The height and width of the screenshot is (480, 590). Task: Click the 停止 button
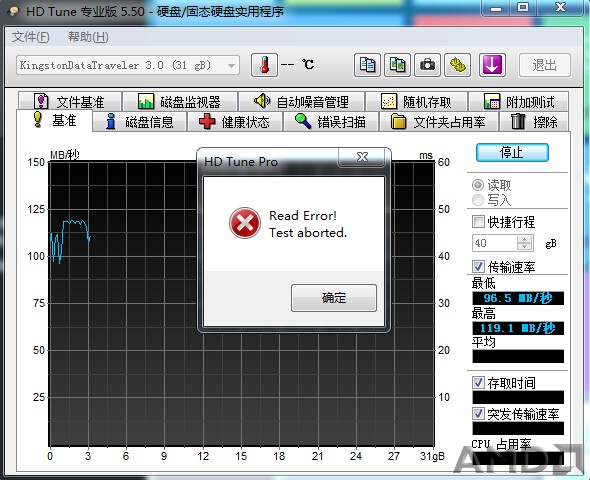coord(512,153)
